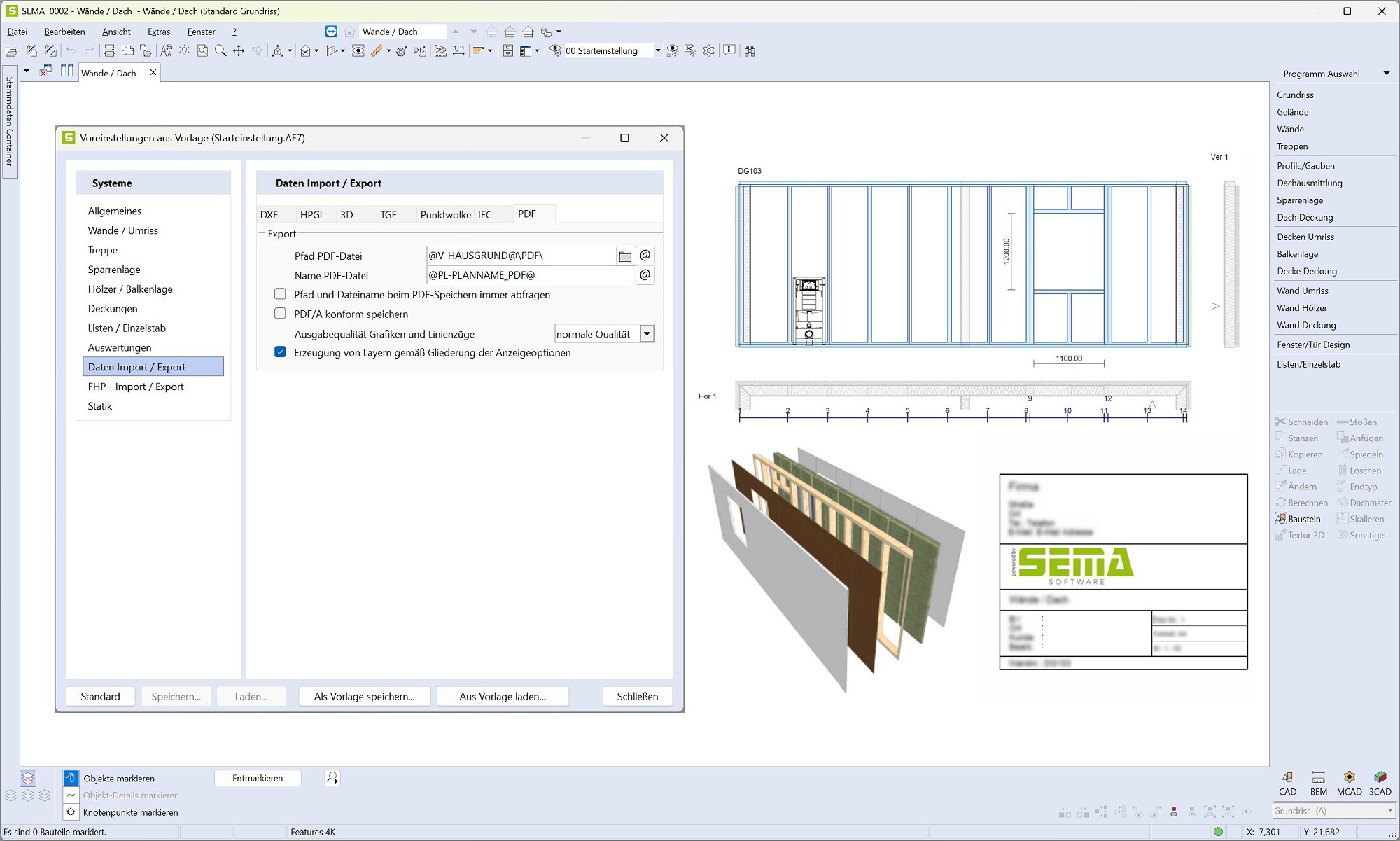
Task: Click the Schließen button
Action: [x=637, y=696]
